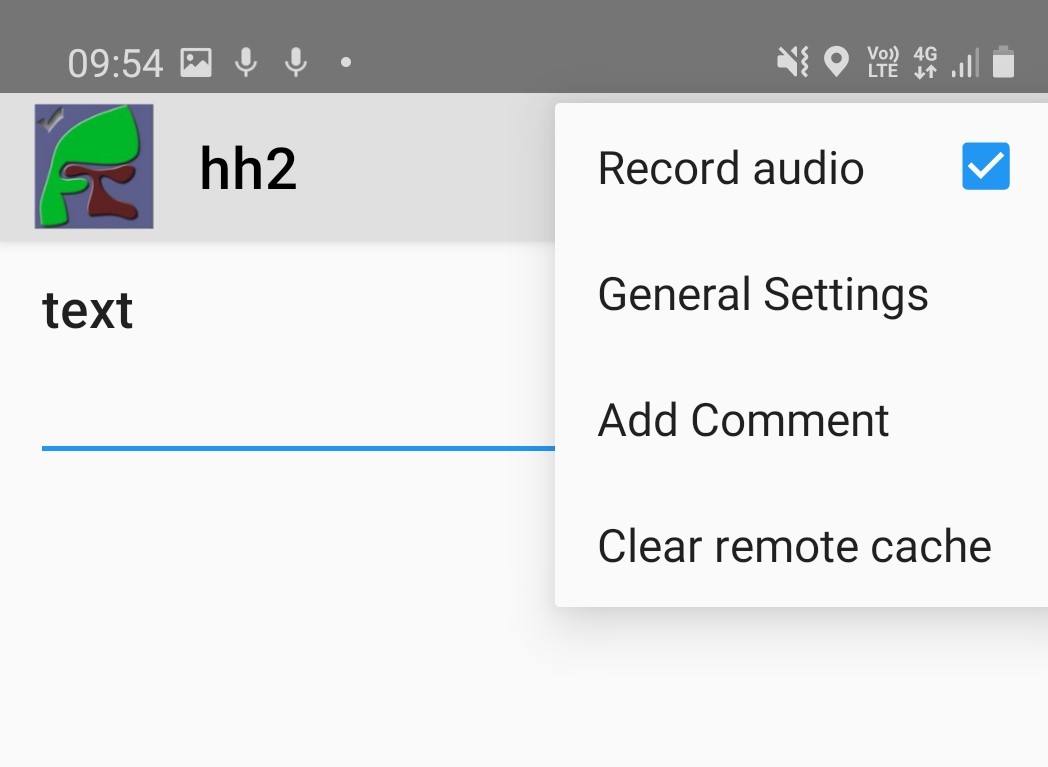The image size is (1048, 767).
Task: Tap the small dot notification indicator
Action: (346, 62)
